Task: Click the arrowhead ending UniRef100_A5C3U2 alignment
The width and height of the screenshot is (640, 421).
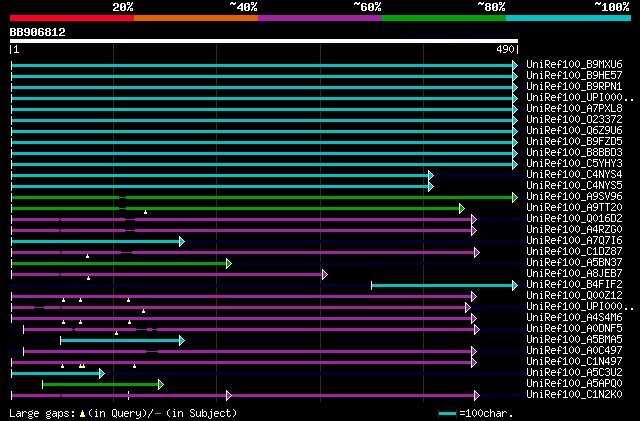Action: pos(102,373)
